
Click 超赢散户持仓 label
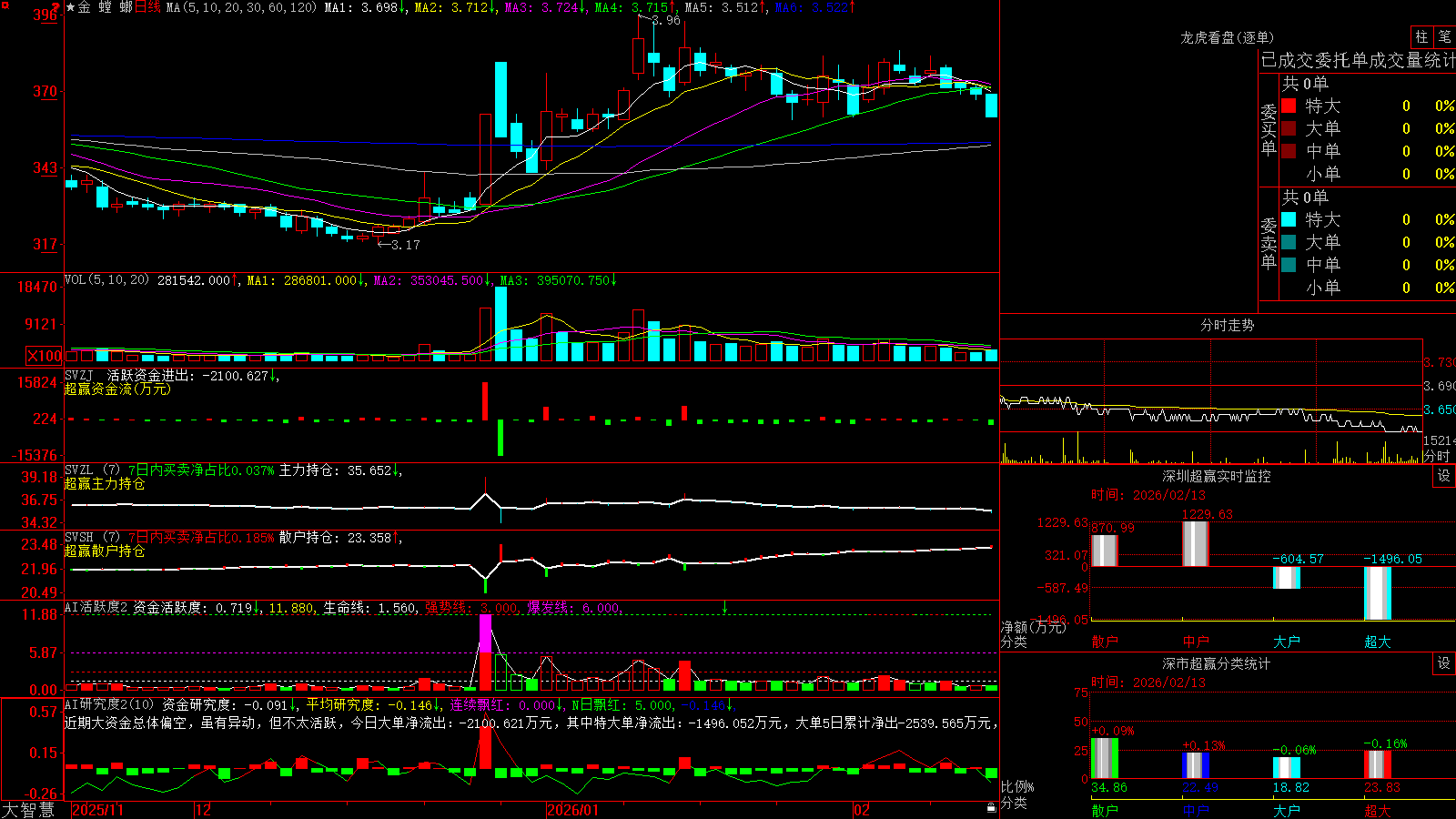[105, 551]
